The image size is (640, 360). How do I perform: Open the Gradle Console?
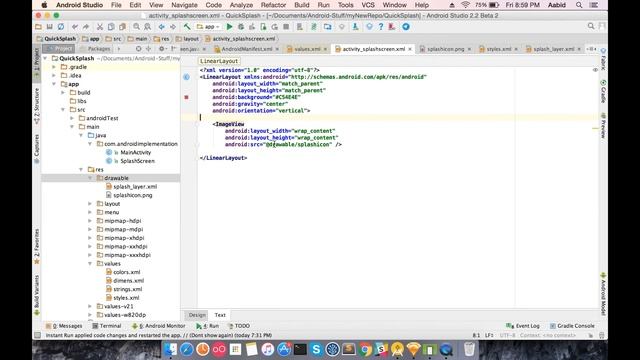coord(572,326)
